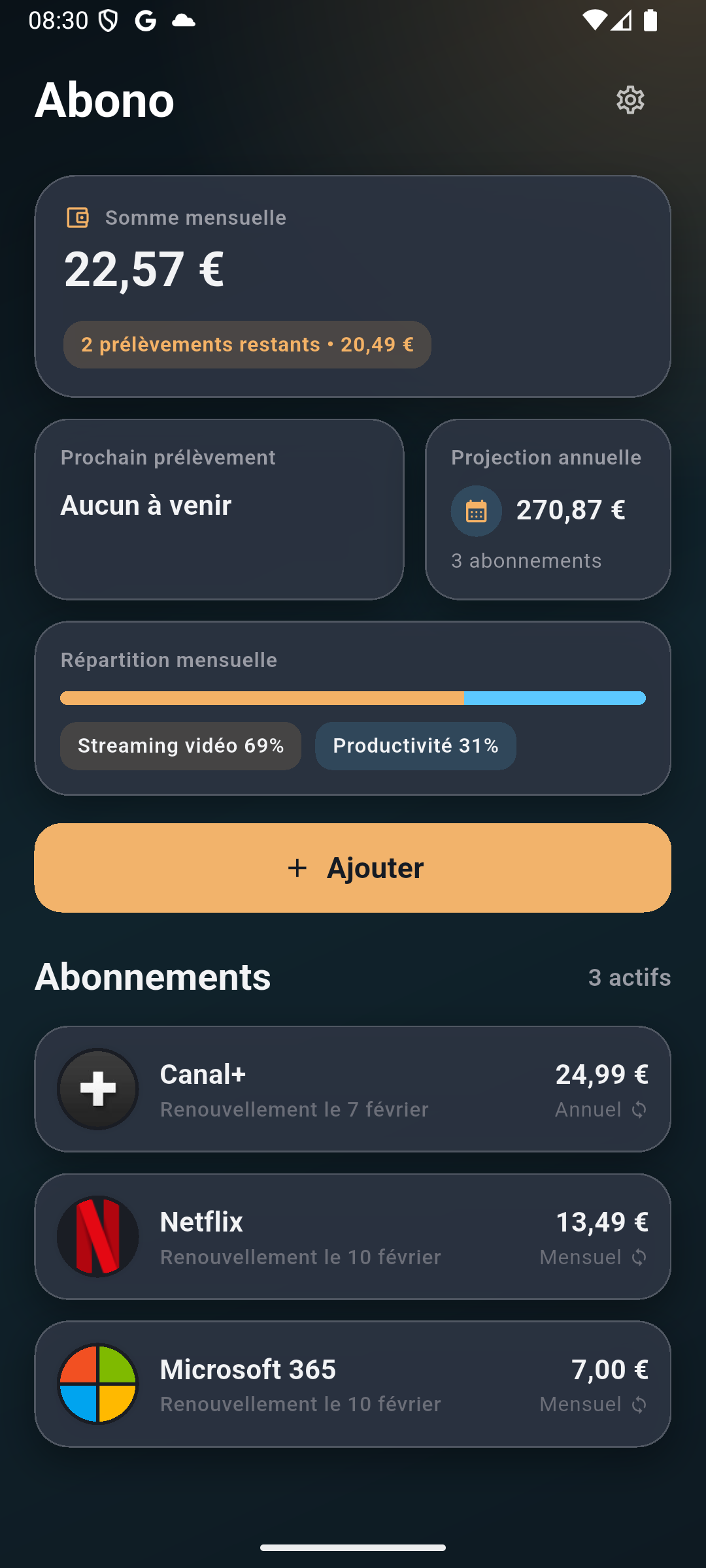
Task: Tap the Netflix logo icon
Action: coord(98,1237)
